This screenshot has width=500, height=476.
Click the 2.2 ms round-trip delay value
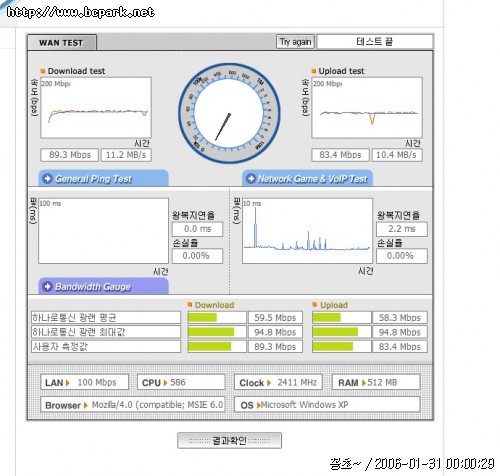(x=402, y=229)
